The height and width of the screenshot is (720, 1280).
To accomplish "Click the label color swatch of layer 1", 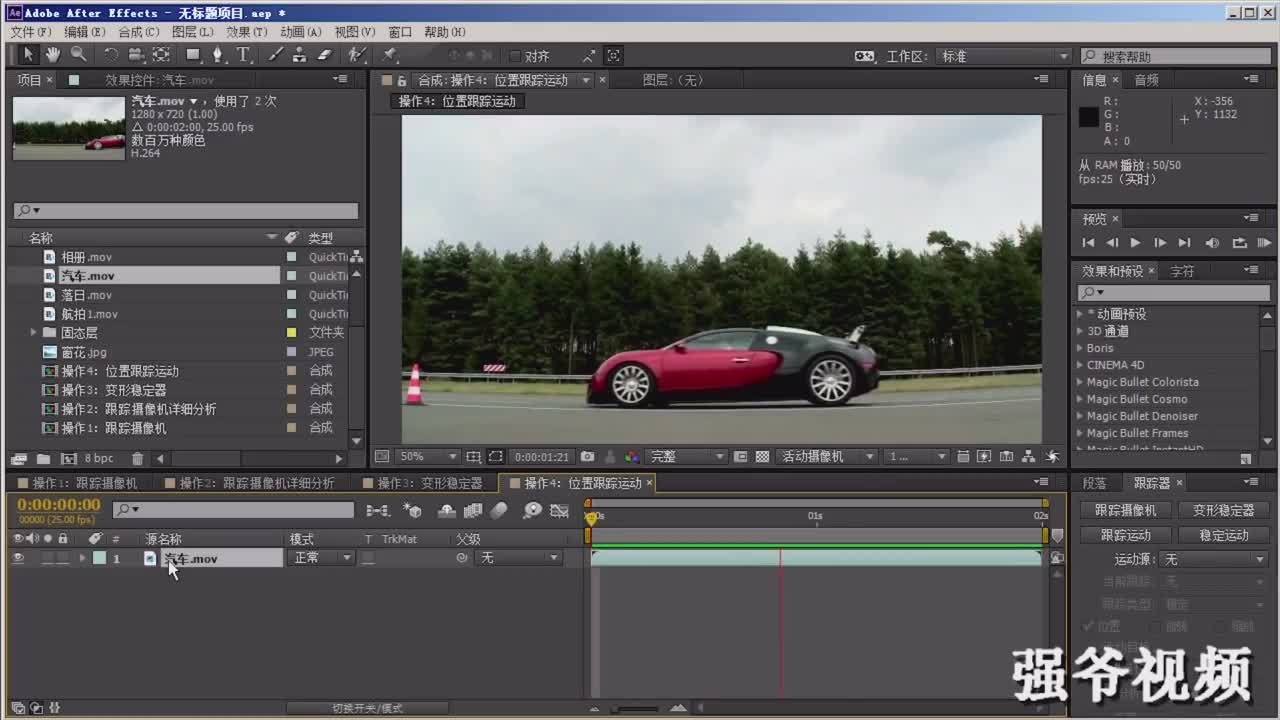I will pyautogui.click(x=99, y=558).
